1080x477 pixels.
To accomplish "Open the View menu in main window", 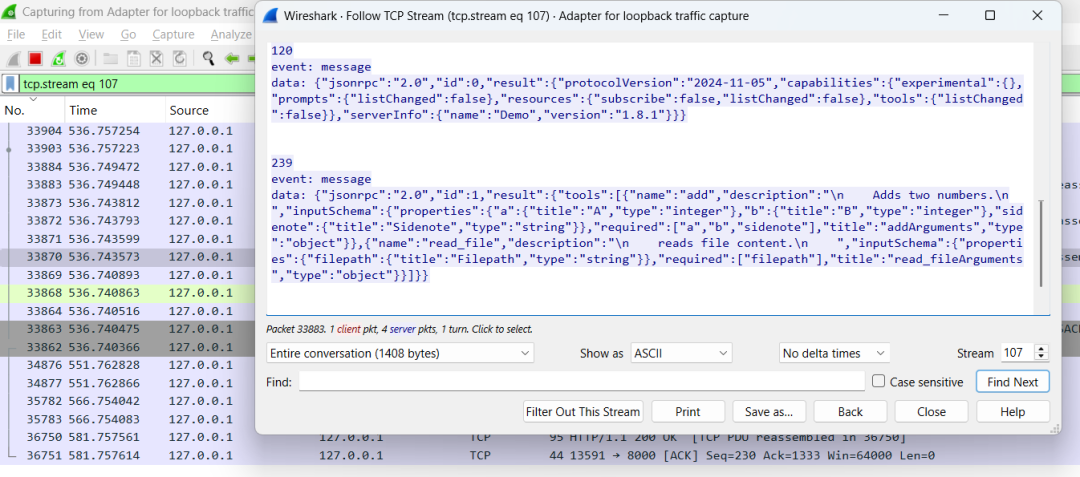I will point(91,34).
